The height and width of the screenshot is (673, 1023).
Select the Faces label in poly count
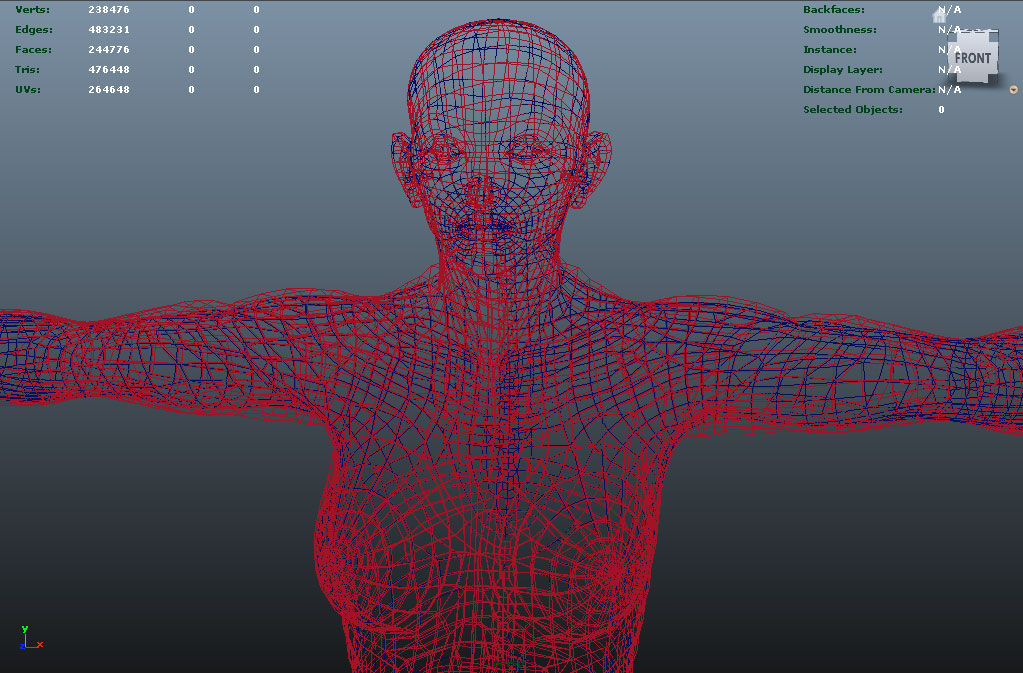(x=33, y=50)
